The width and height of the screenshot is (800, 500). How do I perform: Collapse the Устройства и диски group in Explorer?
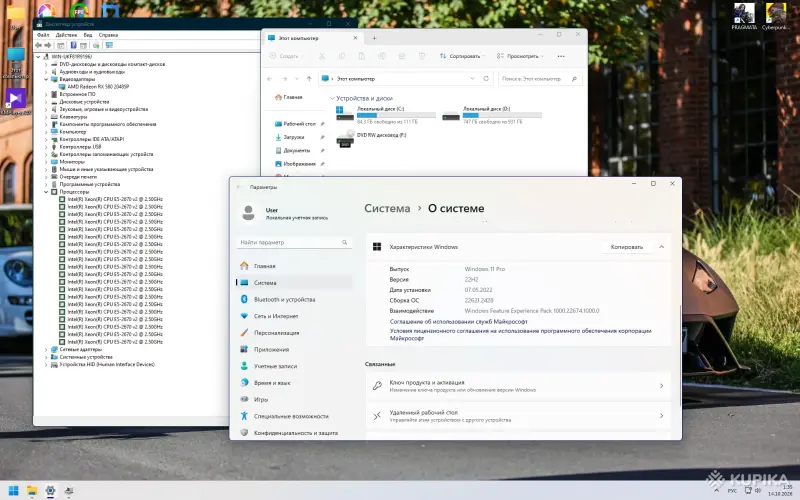[x=332, y=98]
